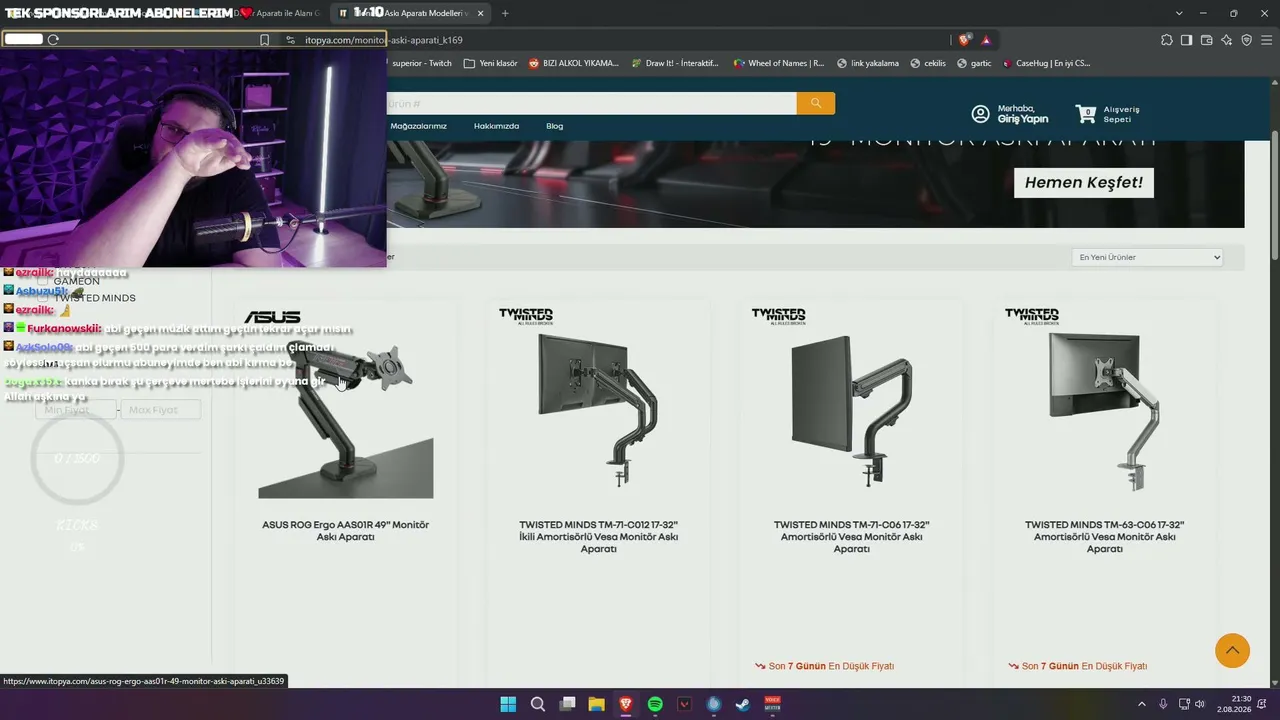Open TWISTED MINDS TM-63-C06 product title
This screenshot has width=1280, height=720.
pos(1104,537)
